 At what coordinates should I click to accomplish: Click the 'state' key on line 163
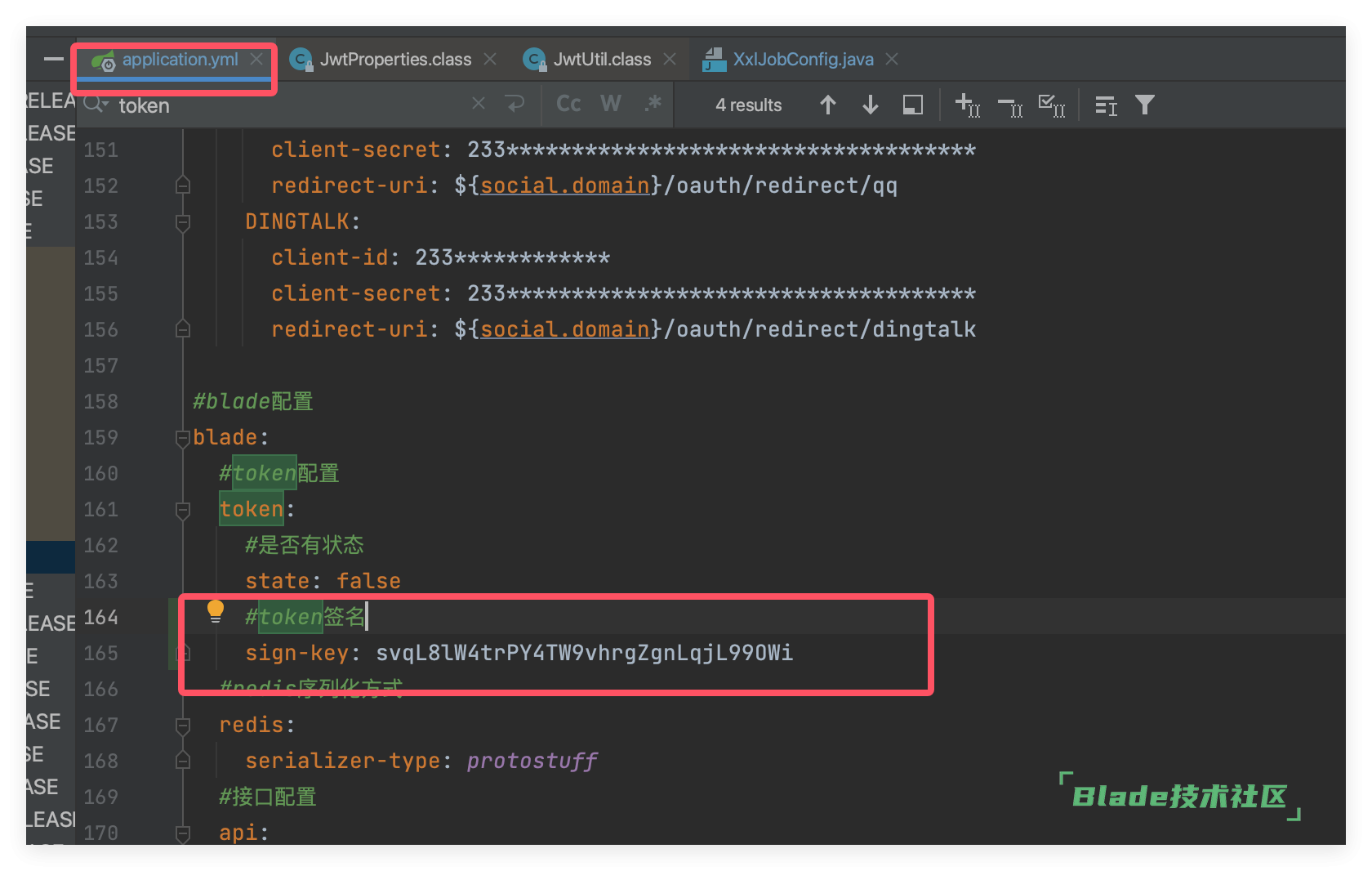coord(277,581)
